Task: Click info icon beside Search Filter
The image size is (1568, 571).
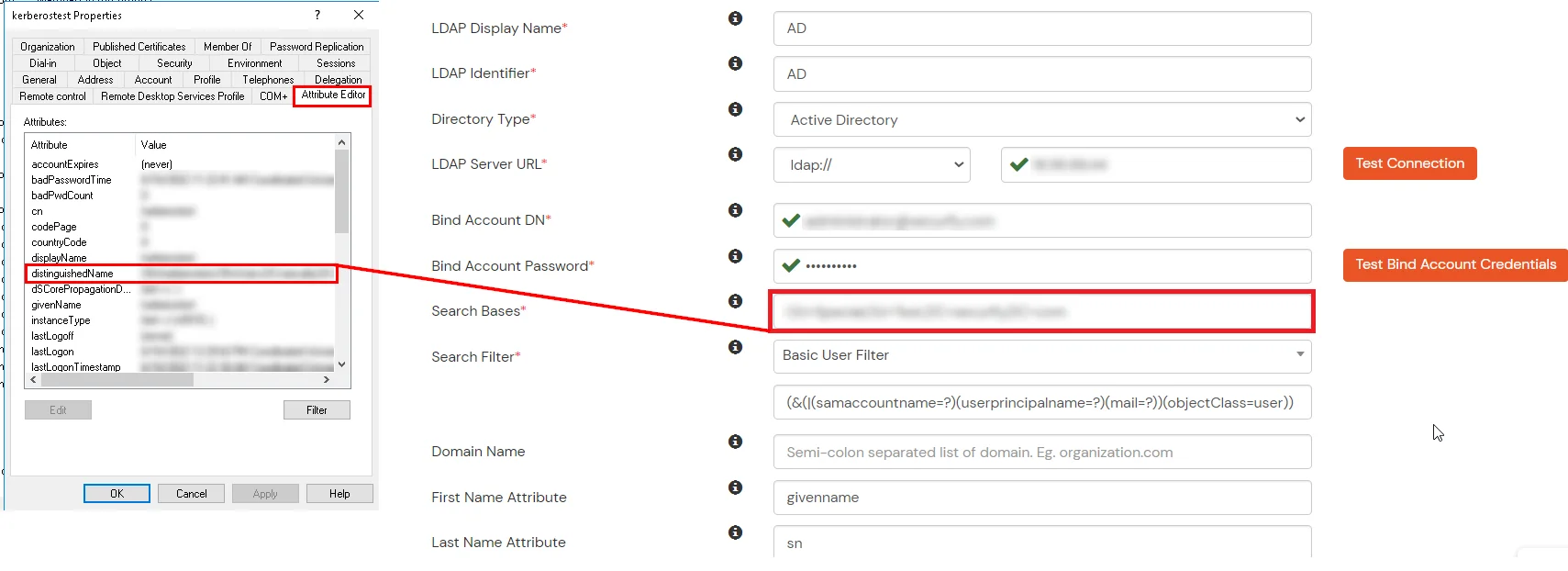Action: 735,347
